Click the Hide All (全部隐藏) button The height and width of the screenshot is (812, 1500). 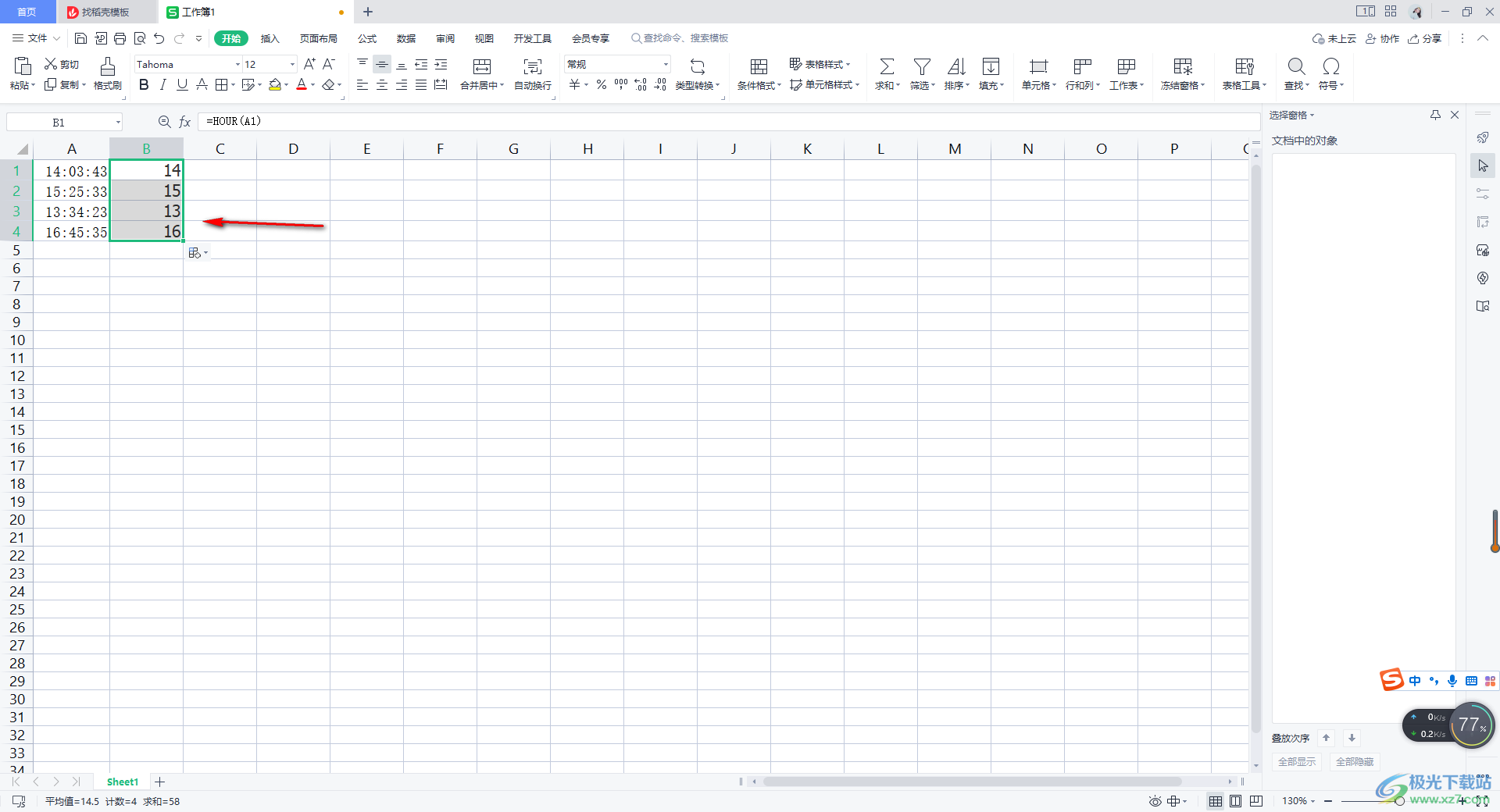1355,762
